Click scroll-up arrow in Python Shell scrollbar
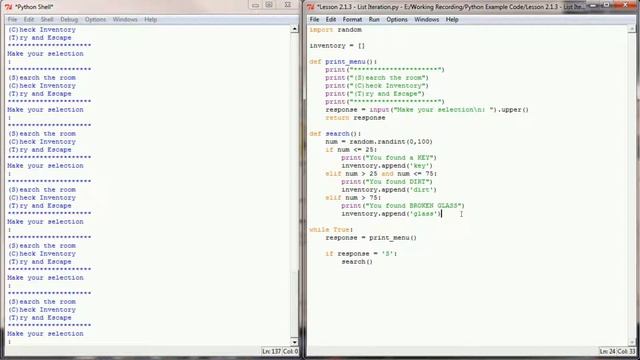This screenshot has width=640, height=360. click(294, 29)
